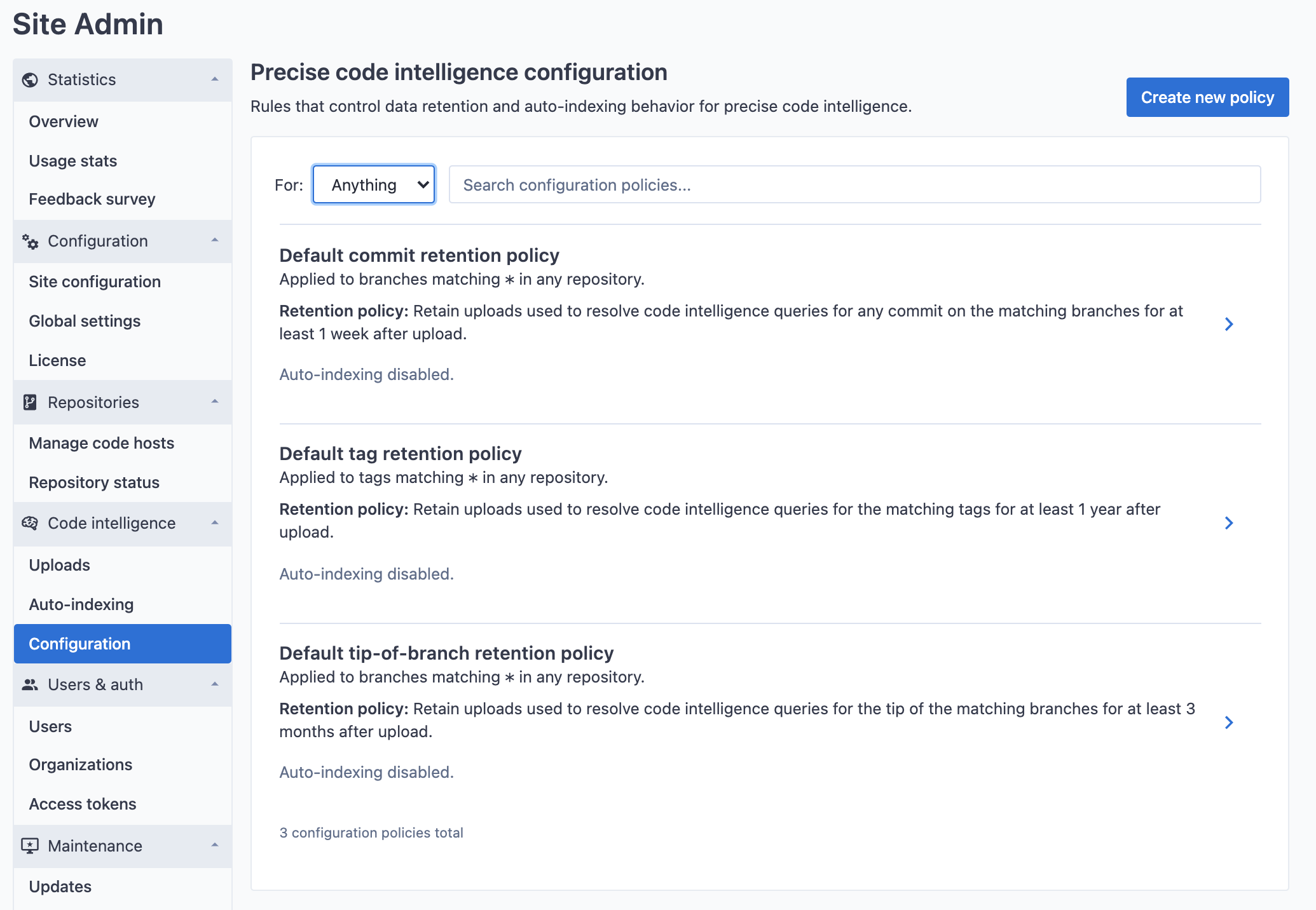Click the Statistics section icon in sidebar
The height and width of the screenshot is (910, 1316).
(29, 79)
